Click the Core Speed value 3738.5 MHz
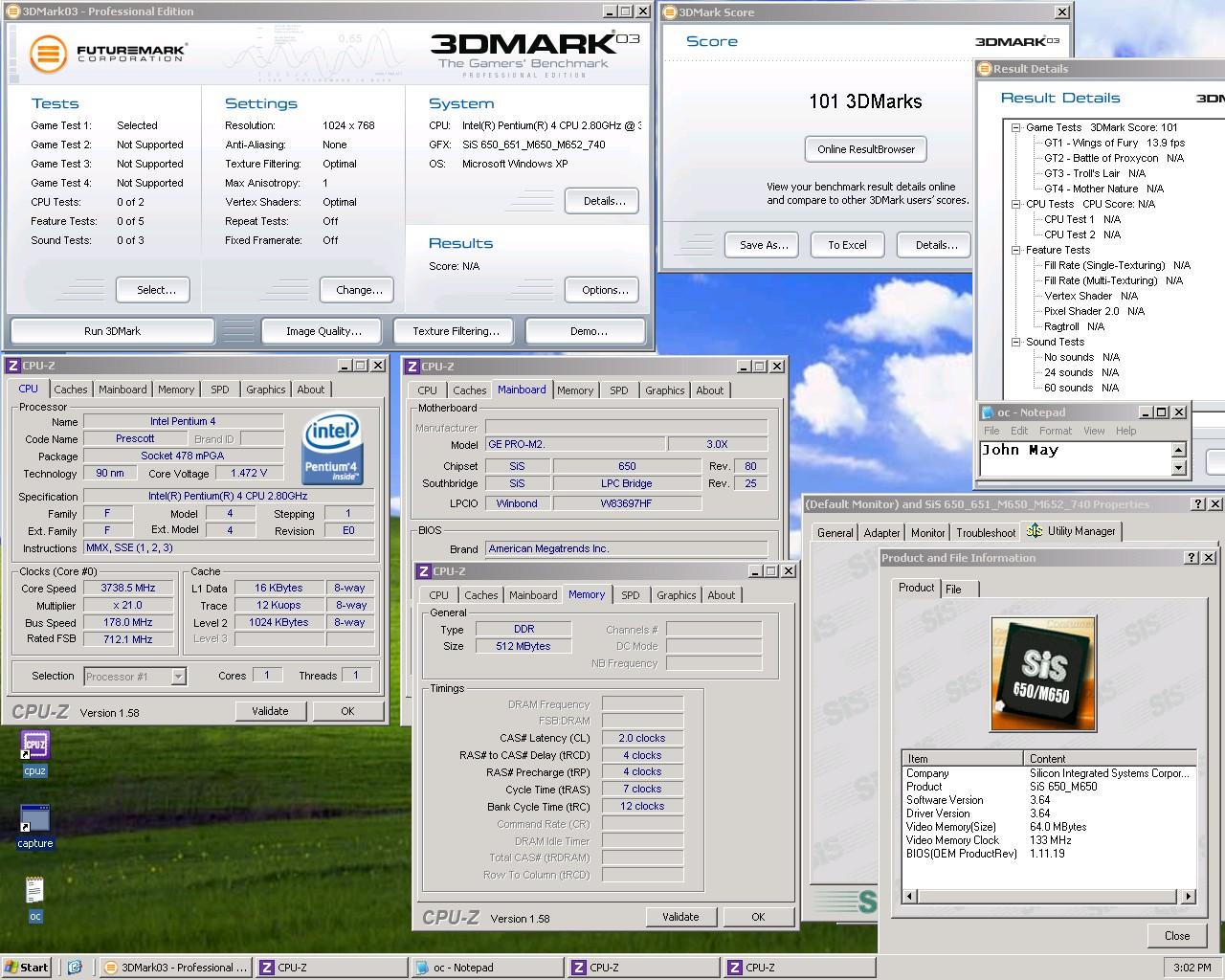 (x=128, y=588)
